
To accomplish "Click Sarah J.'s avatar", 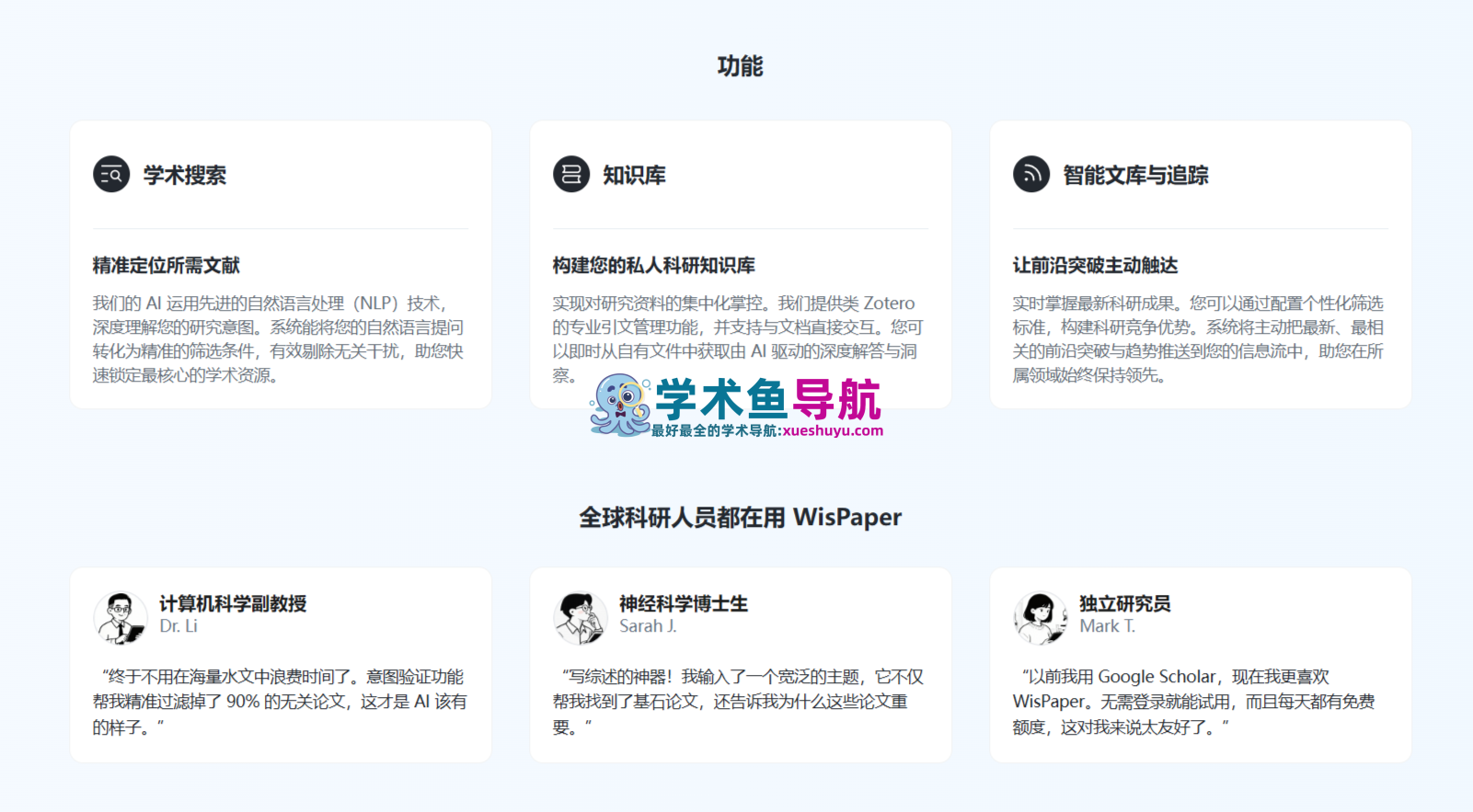I will click(581, 617).
